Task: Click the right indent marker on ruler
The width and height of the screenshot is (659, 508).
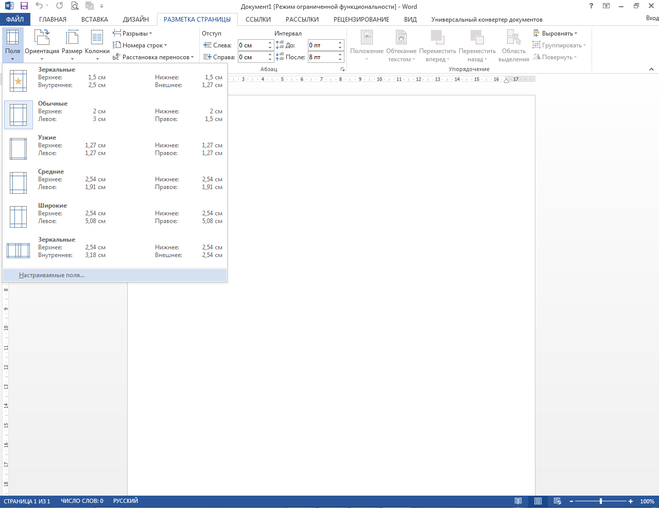Action: 506,80
